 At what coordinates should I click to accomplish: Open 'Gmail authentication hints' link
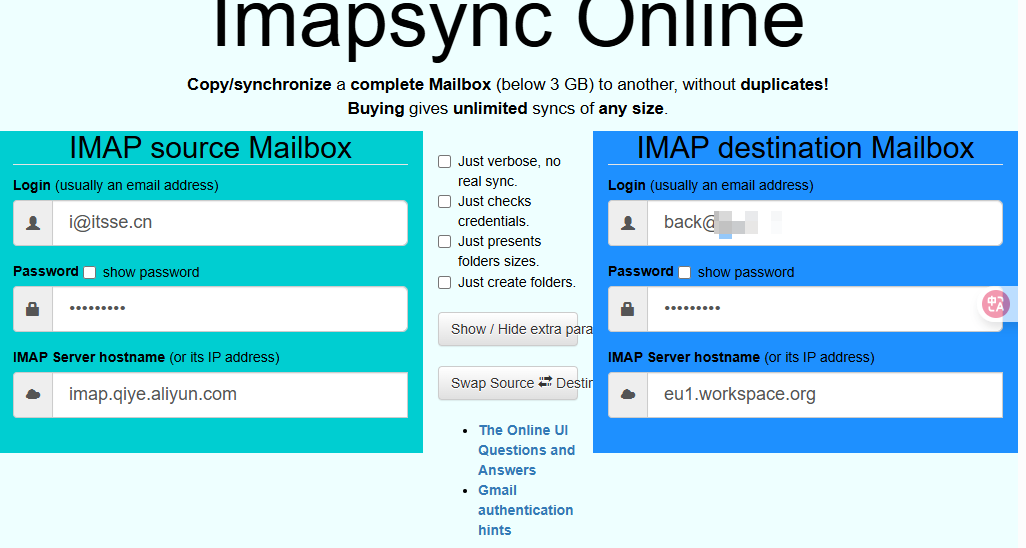(525, 510)
